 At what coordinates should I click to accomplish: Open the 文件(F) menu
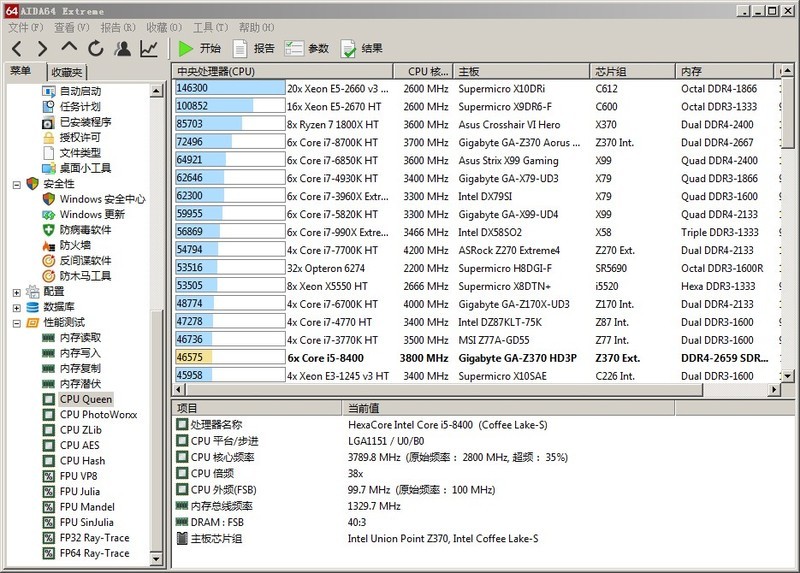[26, 27]
